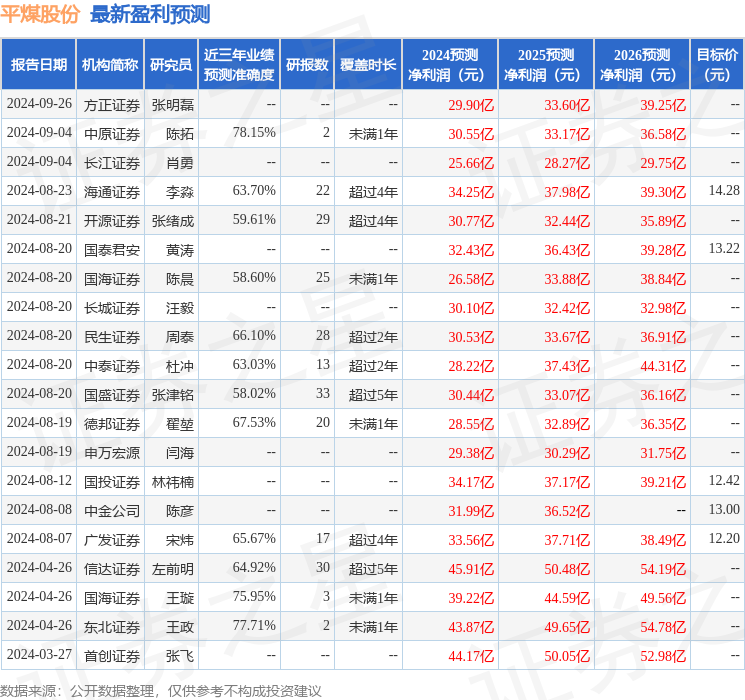Click accuracy value 67.53%

pos(254,422)
